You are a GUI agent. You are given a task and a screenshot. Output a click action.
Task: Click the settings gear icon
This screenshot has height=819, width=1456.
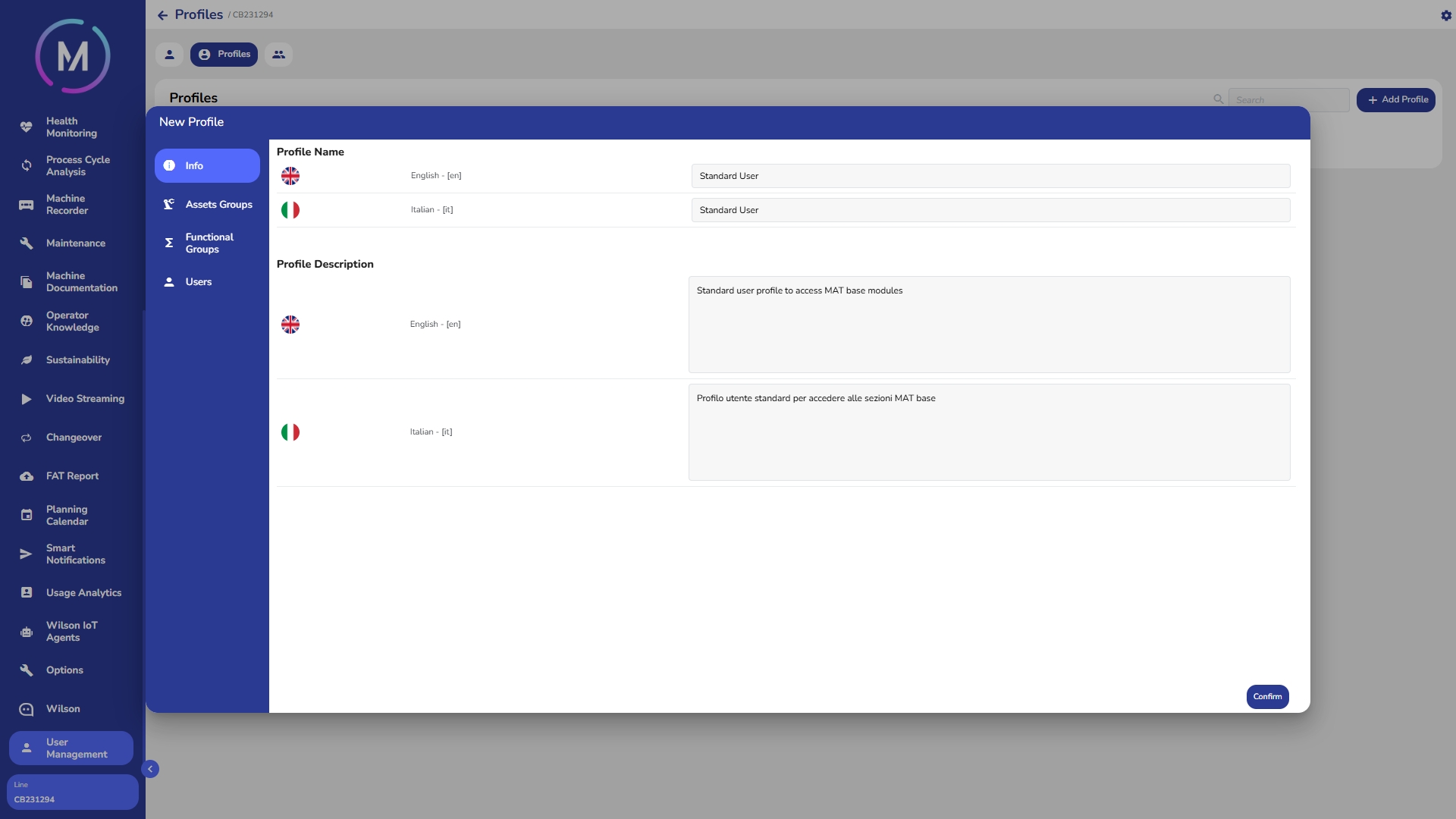tap(1445, 15)
